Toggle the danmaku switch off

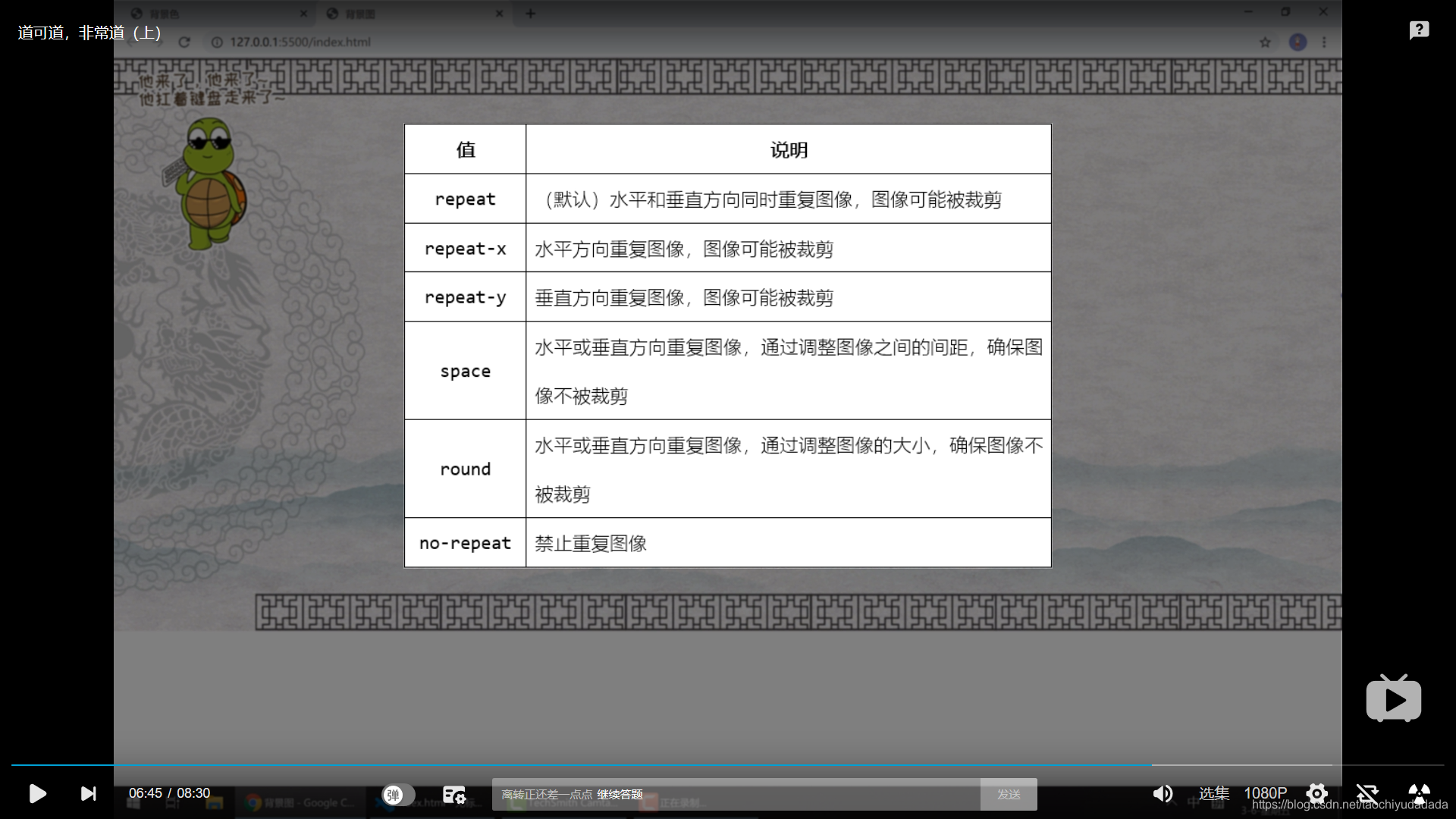tap(397, 794)
